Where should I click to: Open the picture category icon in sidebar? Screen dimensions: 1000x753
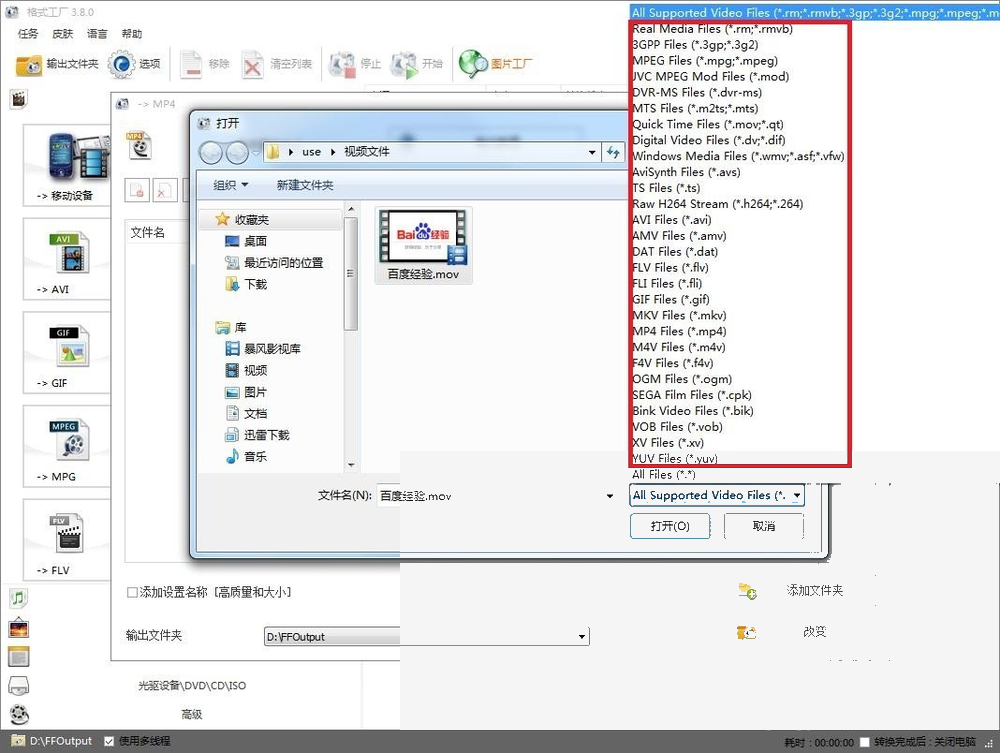click(18, 627)
